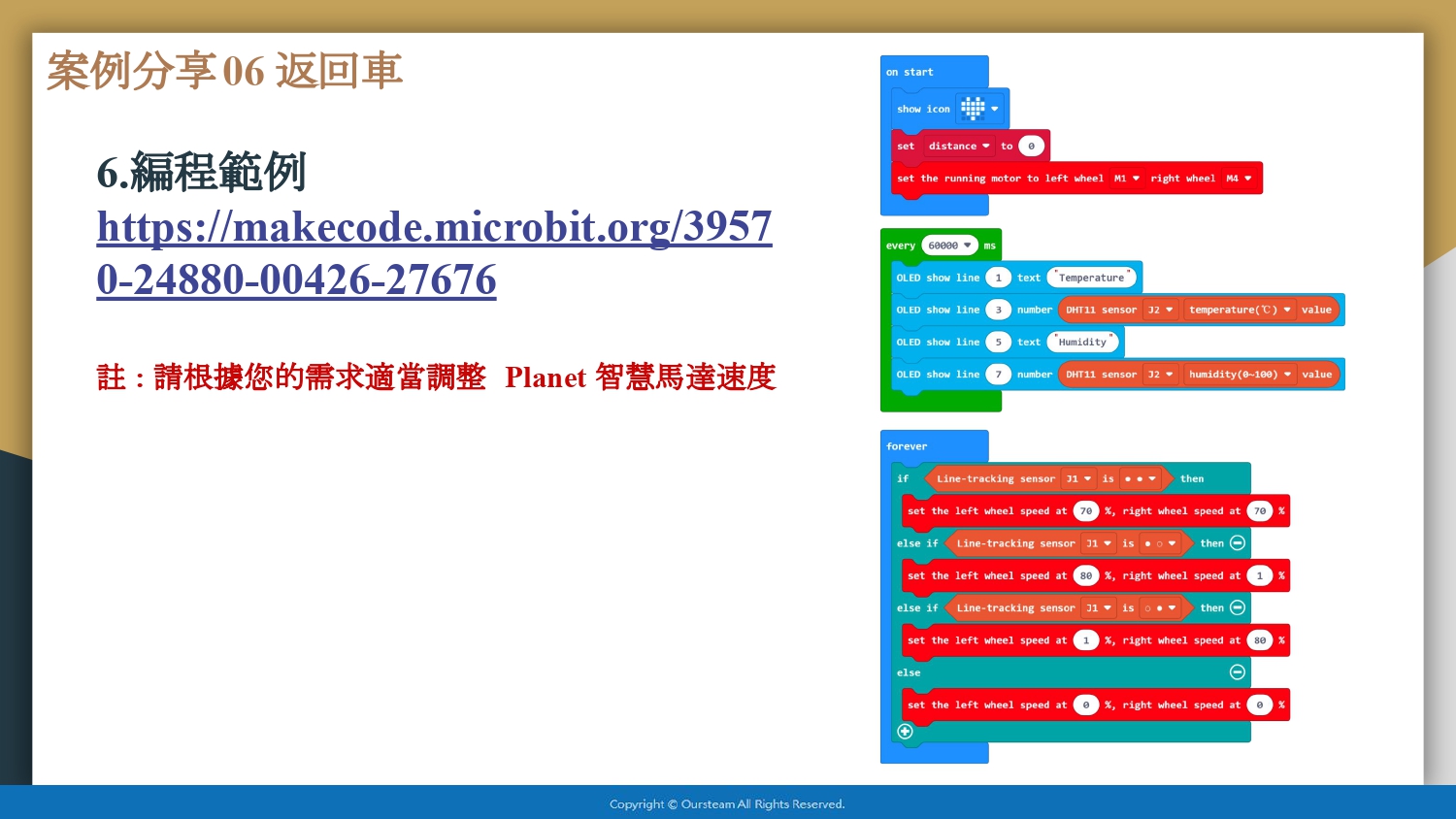This screenshot has height=819, width=1456.
Task: Select the forever block header
Action: (x=907, y=446)
